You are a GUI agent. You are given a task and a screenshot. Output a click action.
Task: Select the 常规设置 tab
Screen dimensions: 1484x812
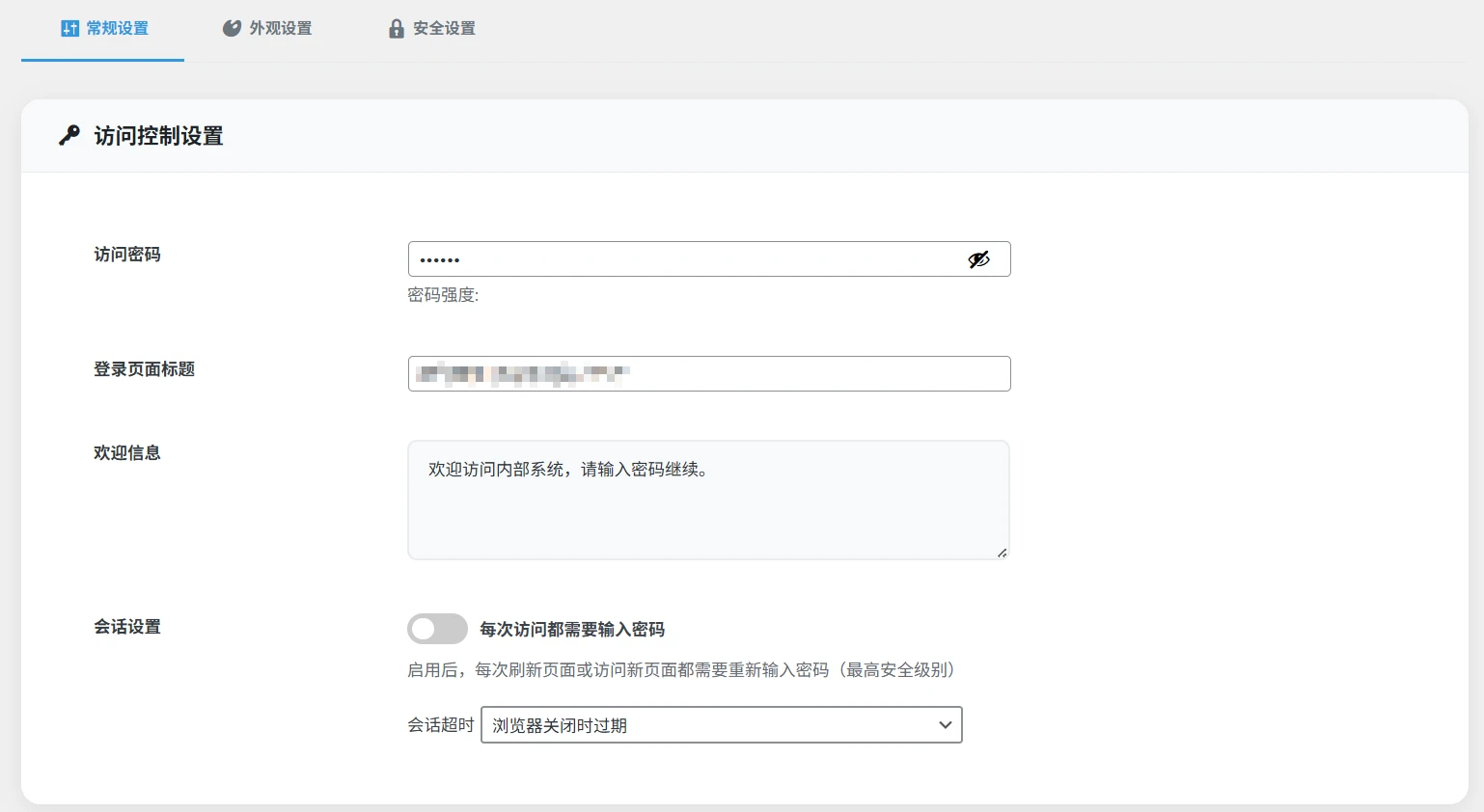click(102, 28)
